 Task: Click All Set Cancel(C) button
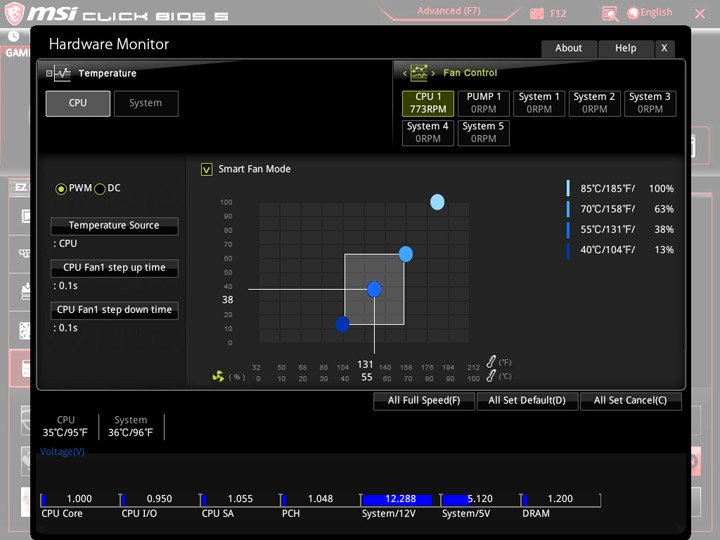coord(630,401)
